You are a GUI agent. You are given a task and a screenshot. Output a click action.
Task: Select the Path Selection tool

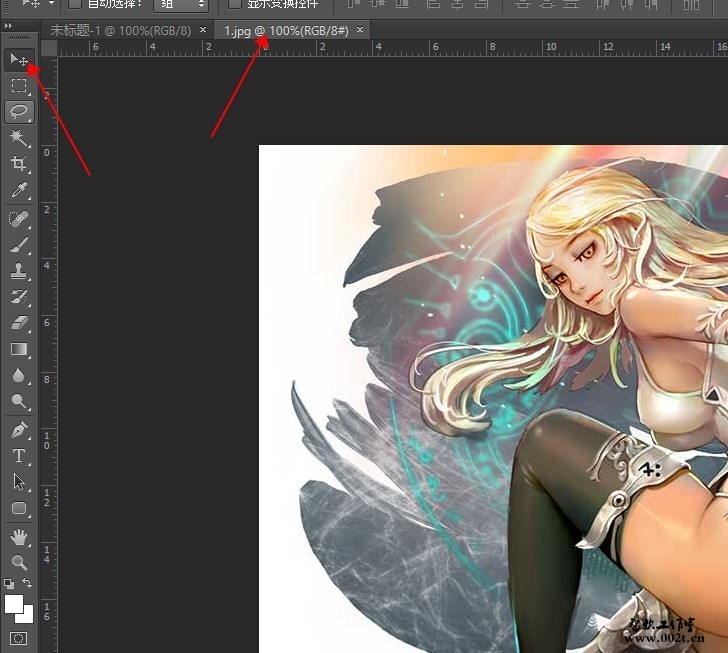[x=19, y=482]
